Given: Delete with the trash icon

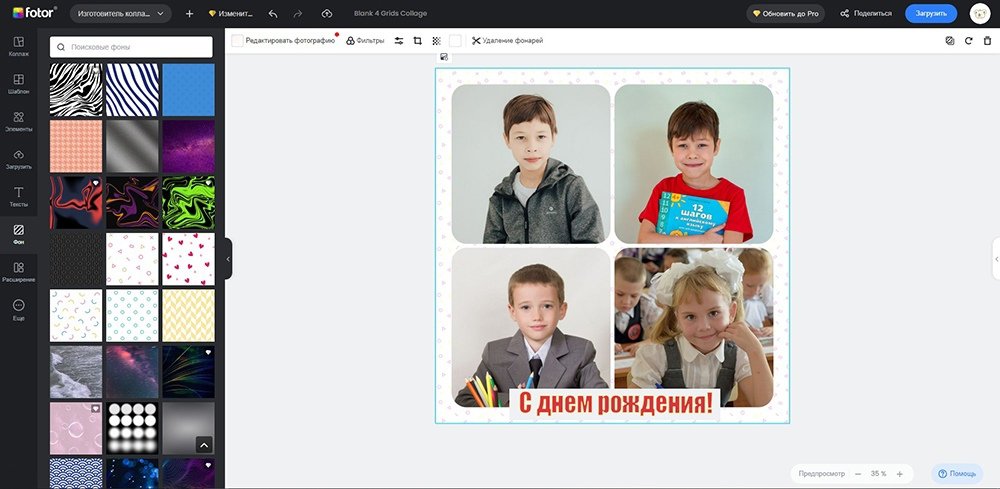Looking at the screenshot, I should tap(987, 41).
